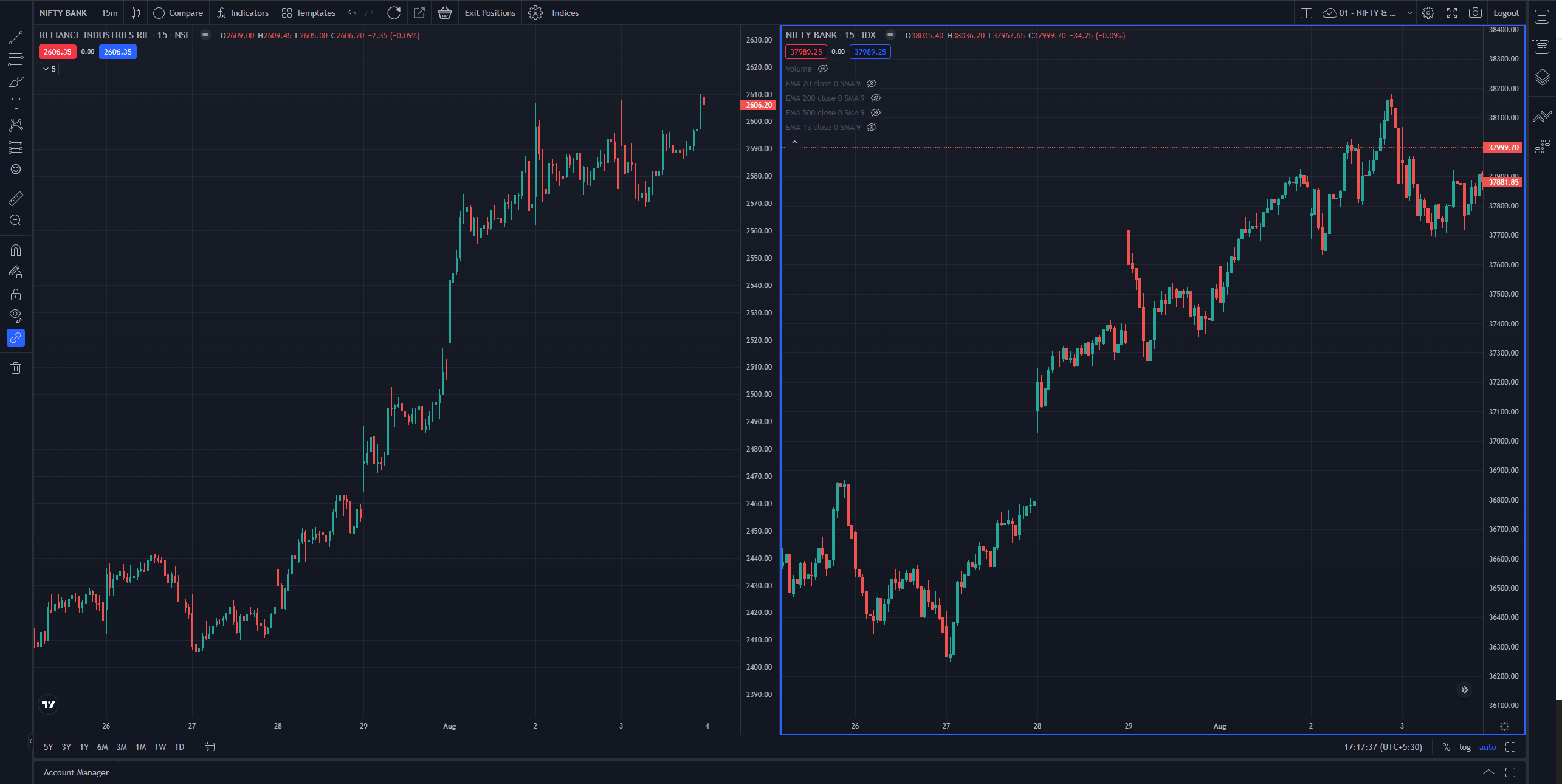Screen dimensions: 1562x784
Task: Toggle percent scale mode
Action: tap(1447, 747)
